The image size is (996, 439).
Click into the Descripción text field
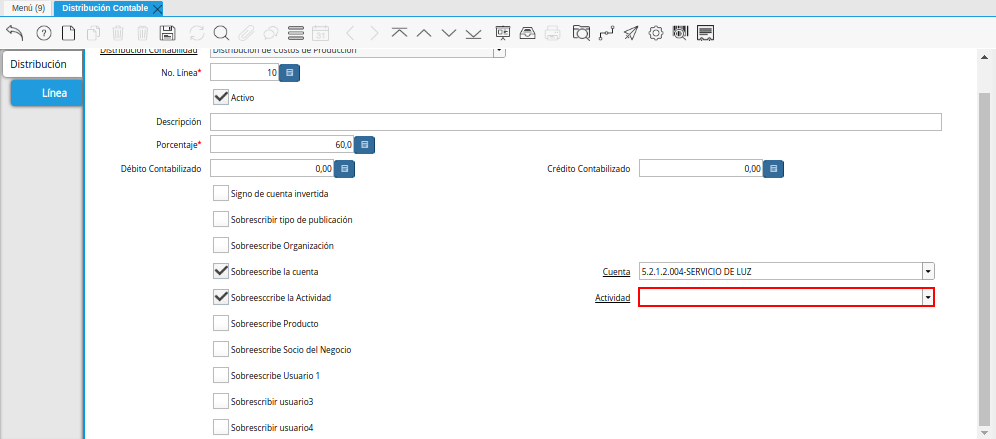[575, 122]
